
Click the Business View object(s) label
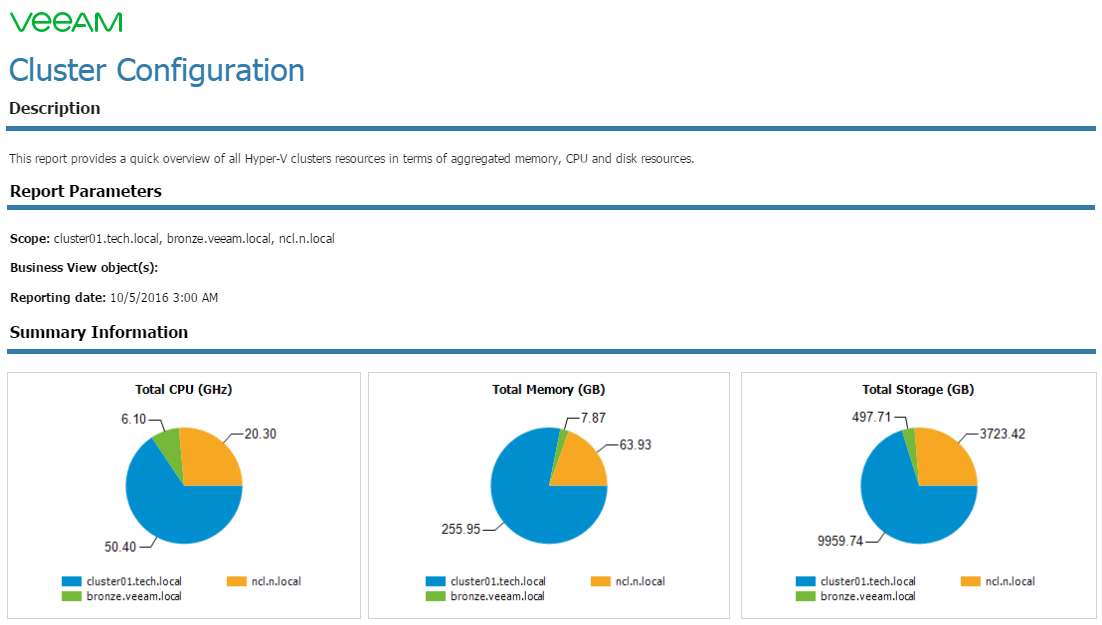tap(84, 268)
